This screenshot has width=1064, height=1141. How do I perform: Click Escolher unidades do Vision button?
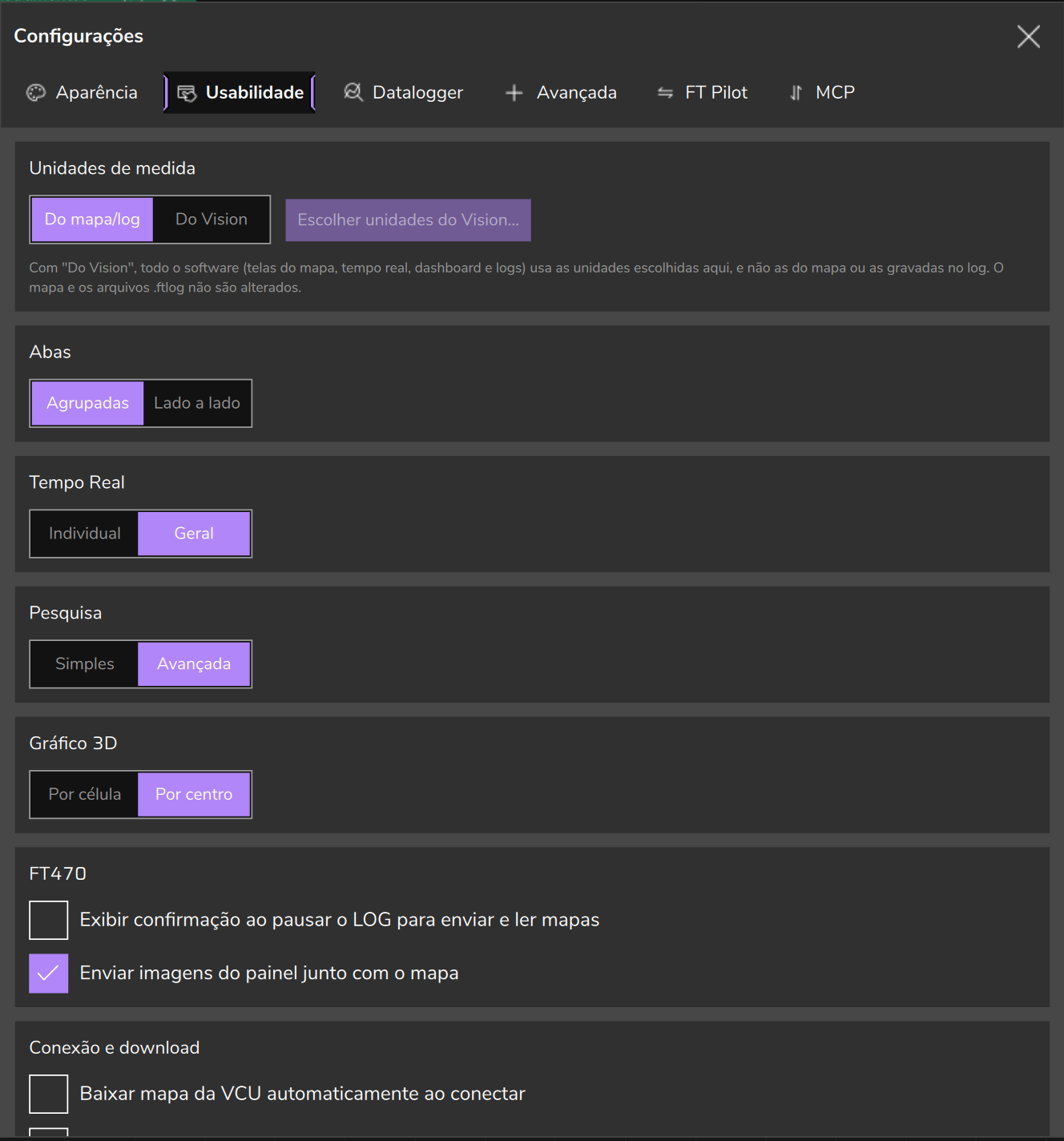[x=408, y=220]
